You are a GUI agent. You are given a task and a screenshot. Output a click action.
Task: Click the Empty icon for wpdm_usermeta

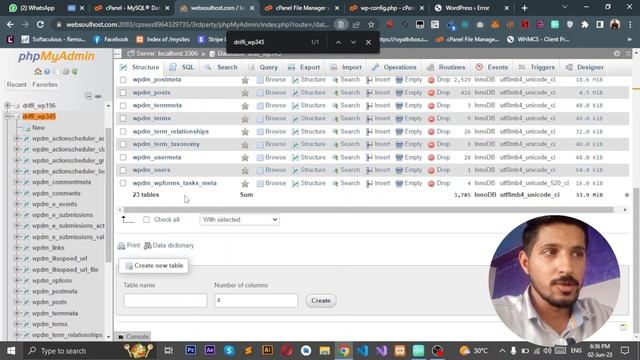point(399,158)
